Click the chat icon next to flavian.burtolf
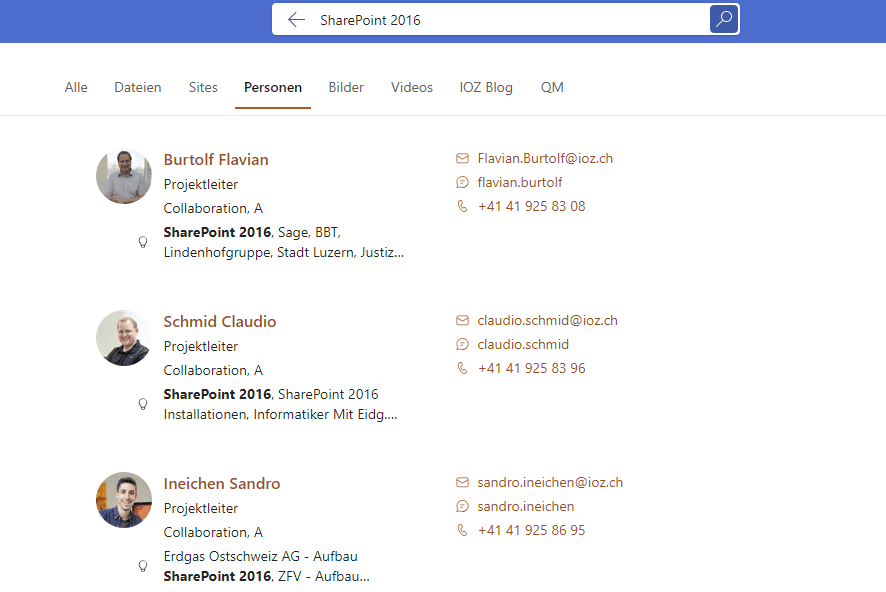The height and width of the screenshot is (592, 886). 462,182
